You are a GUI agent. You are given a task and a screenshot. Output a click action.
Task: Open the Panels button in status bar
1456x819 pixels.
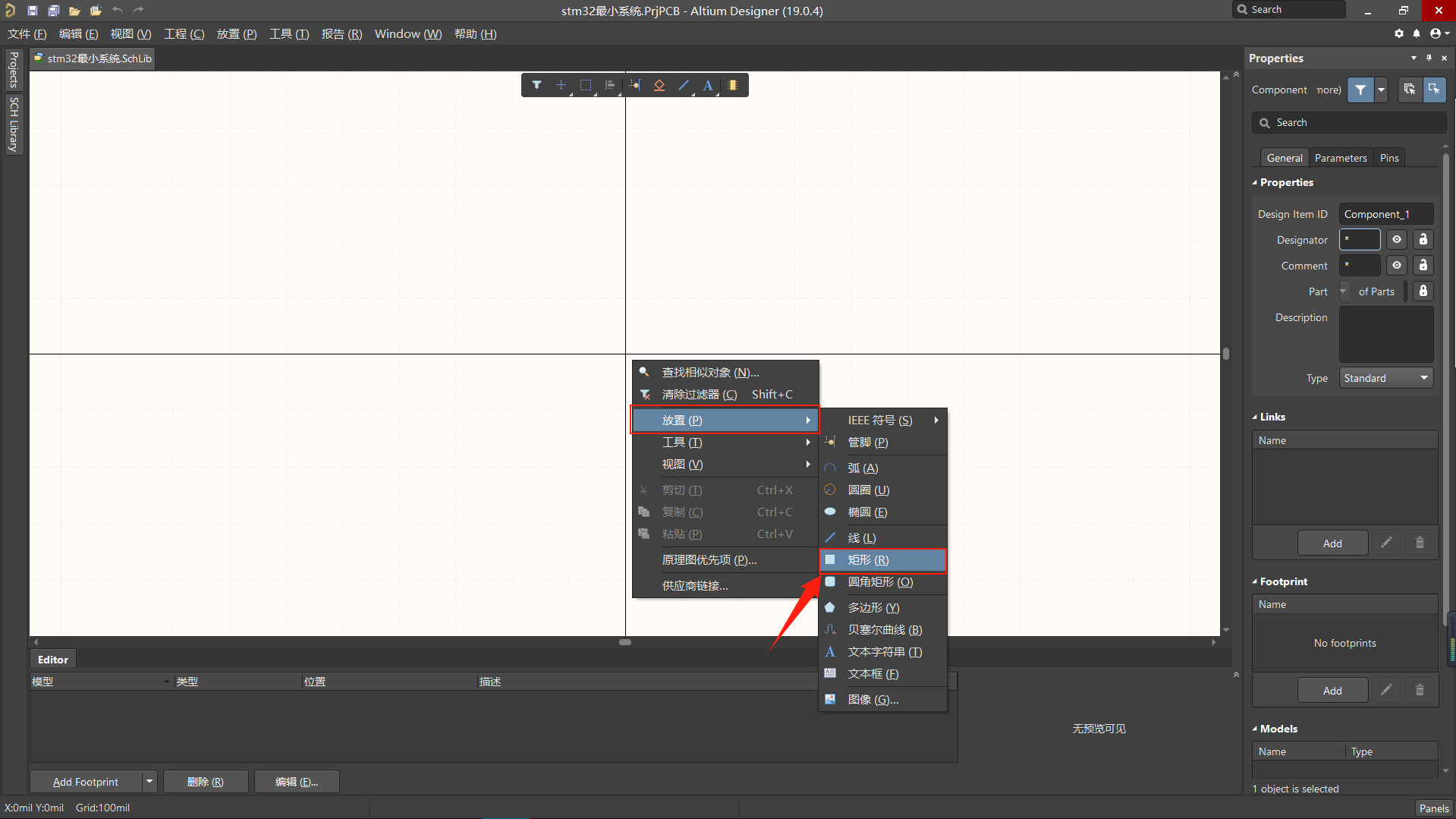(1434, 808)
